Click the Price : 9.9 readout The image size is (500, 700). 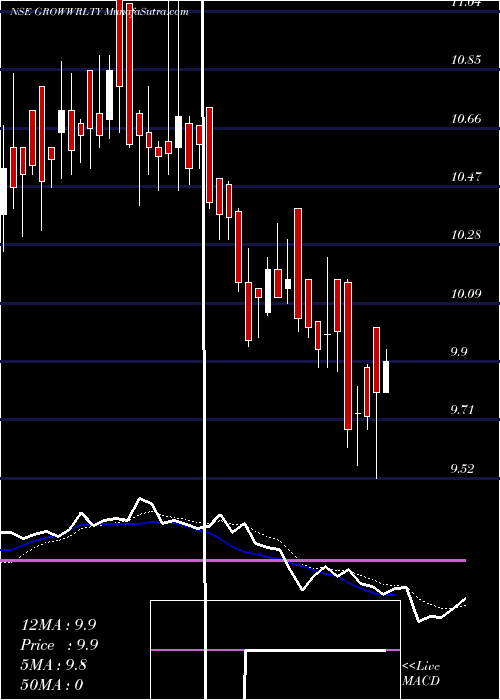[x=59, y=645]
